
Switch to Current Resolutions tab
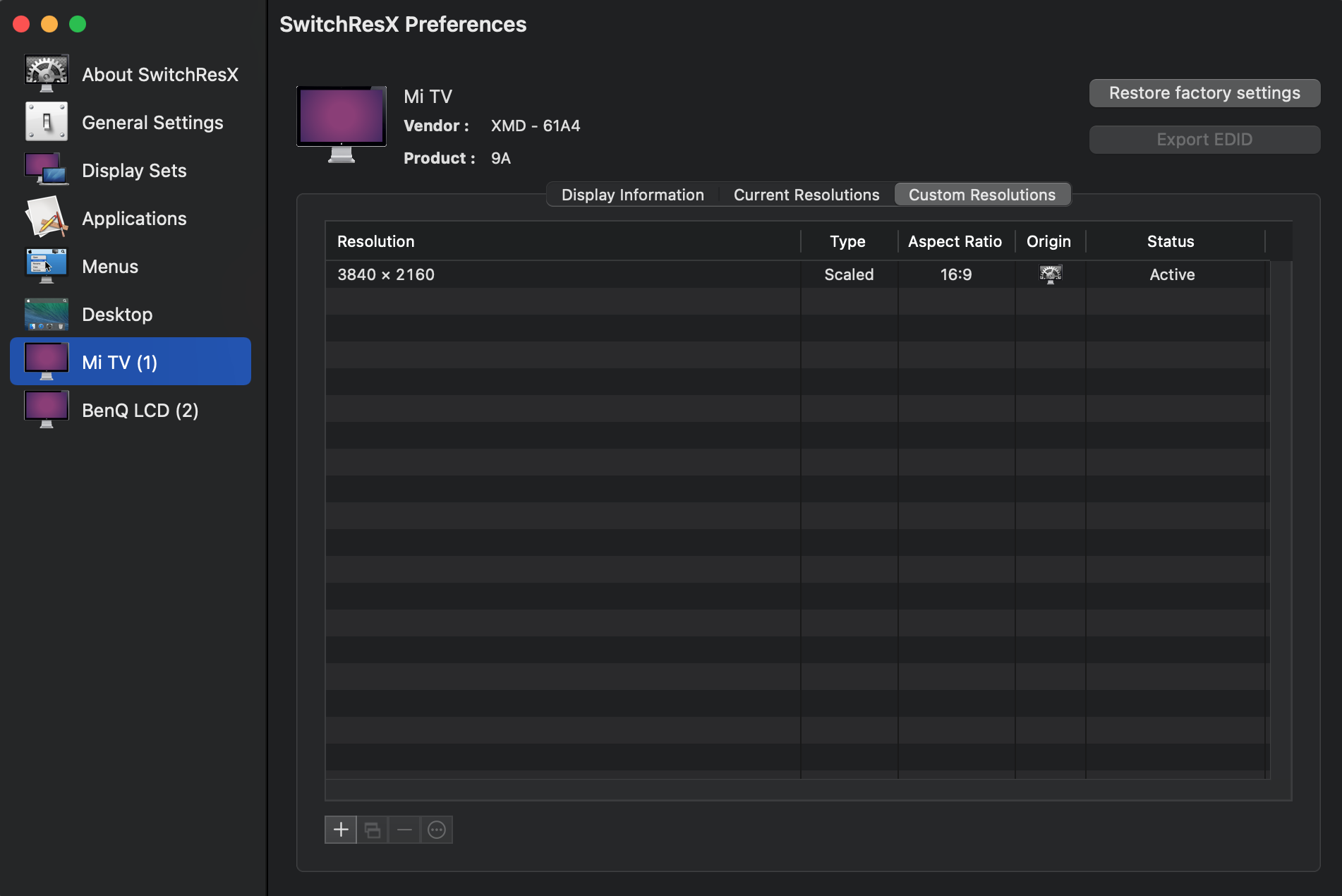pyautogui.click(x=806, y=195)
